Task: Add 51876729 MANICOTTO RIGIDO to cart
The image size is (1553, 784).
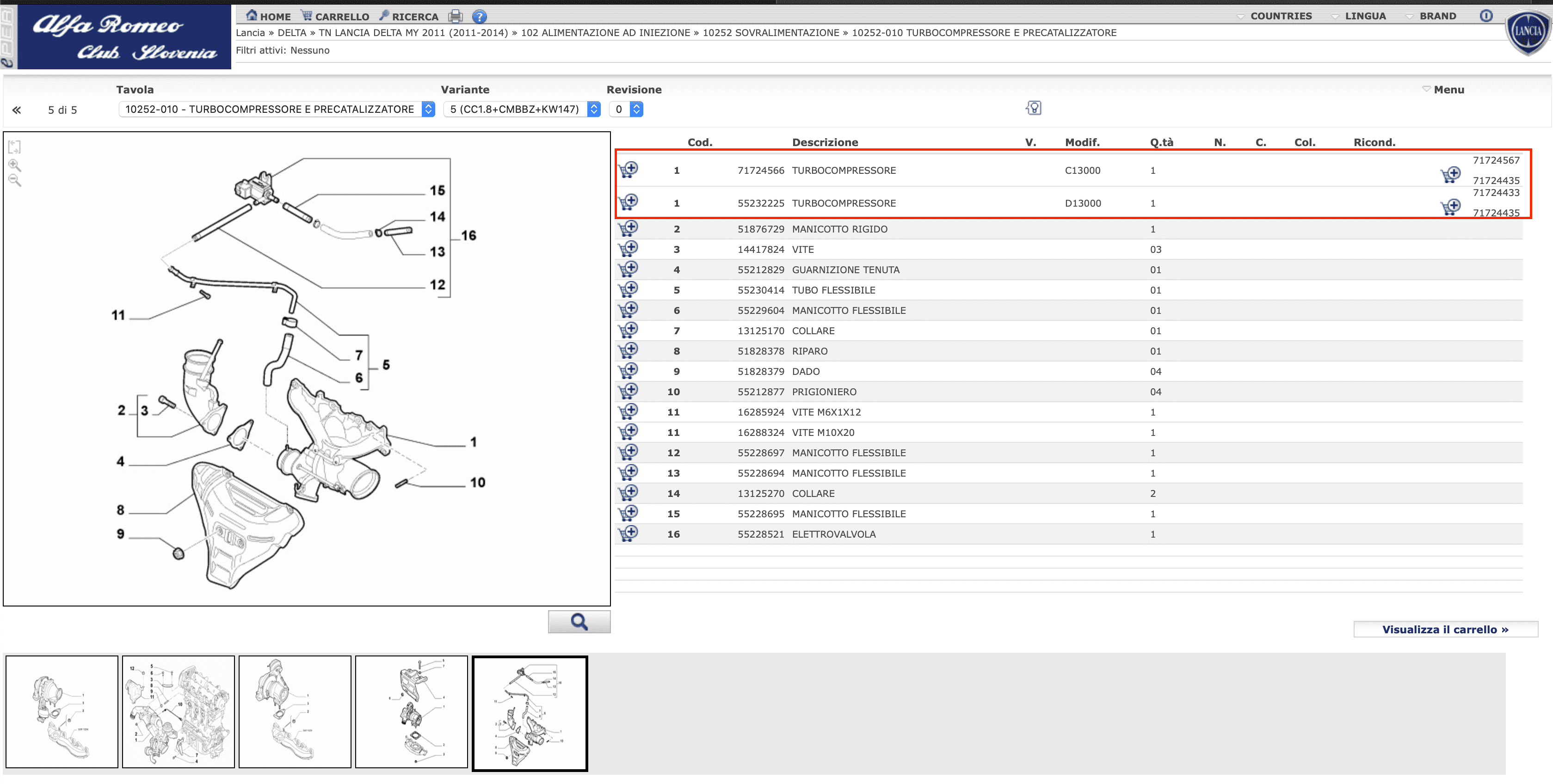Action: coord(628,228)
